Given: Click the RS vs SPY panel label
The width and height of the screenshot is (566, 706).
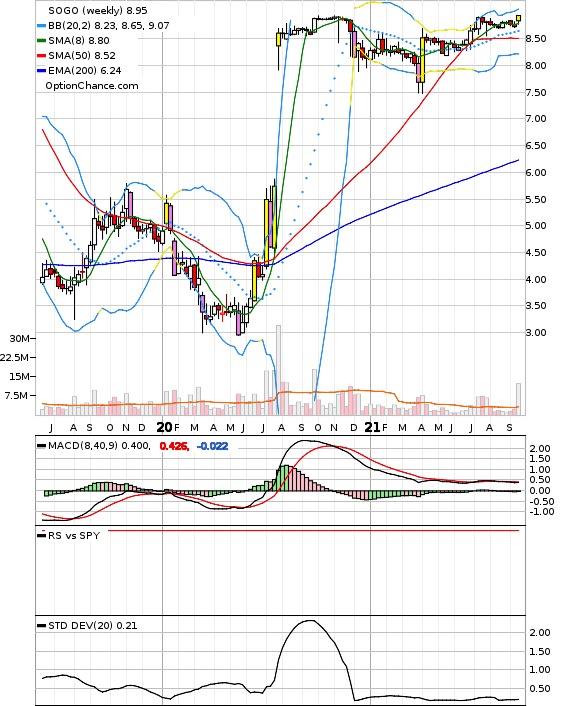Looking at the screenshot, I should (74, 535).
